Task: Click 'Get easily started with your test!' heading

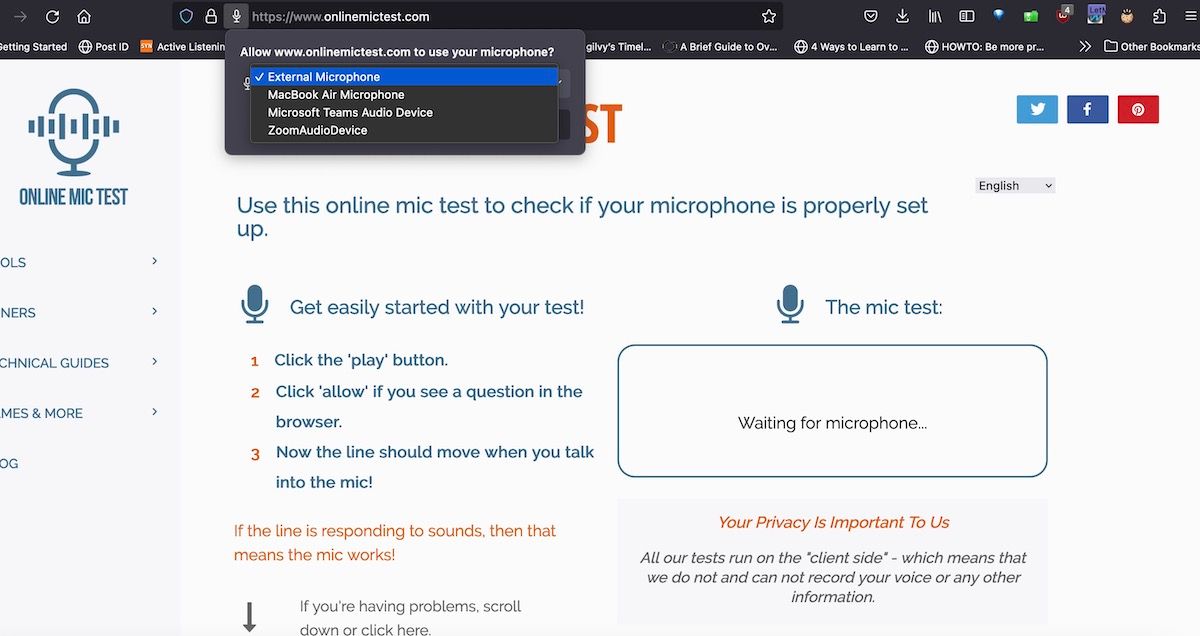Action: (x=437, y=307)
